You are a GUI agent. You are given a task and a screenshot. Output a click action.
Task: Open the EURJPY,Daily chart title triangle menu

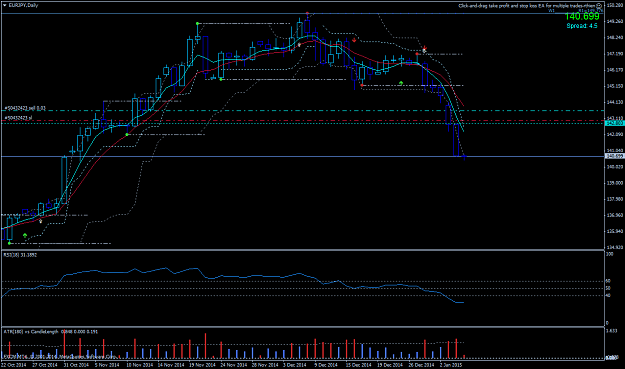tap(5, 6)
